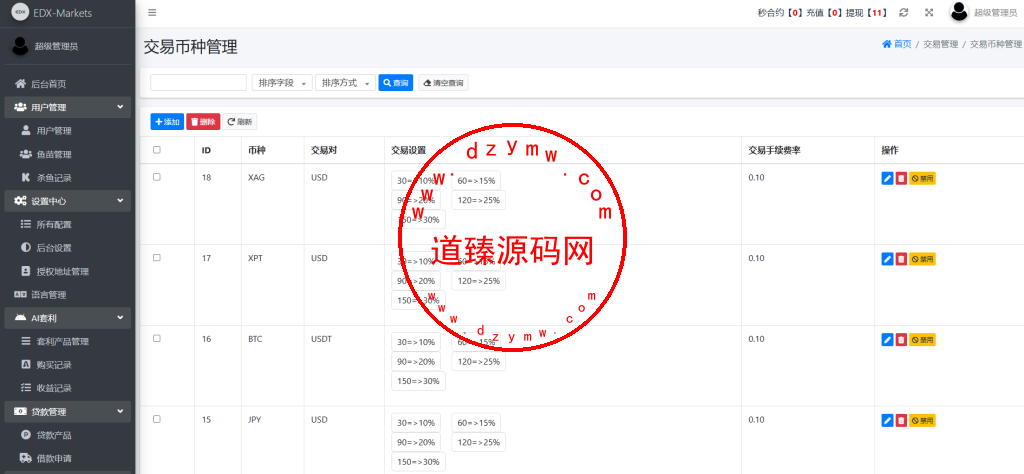The width and height of the screenshot is (1024, 474).
Task: Click the EDX-Markets logo
Action: [x=21, y=12]
